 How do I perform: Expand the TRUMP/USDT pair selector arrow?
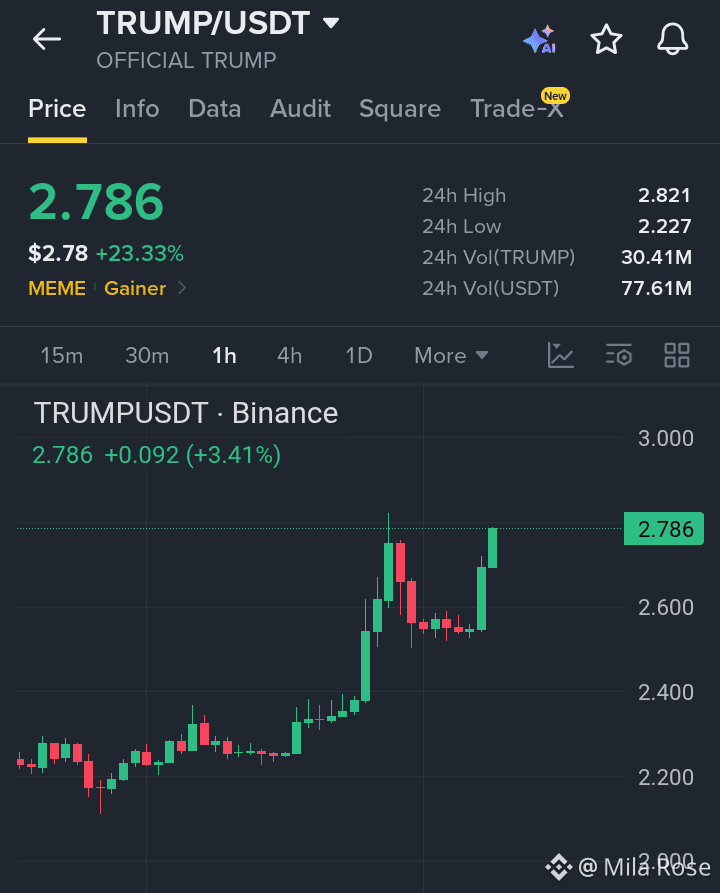click(x=331, y=23)
